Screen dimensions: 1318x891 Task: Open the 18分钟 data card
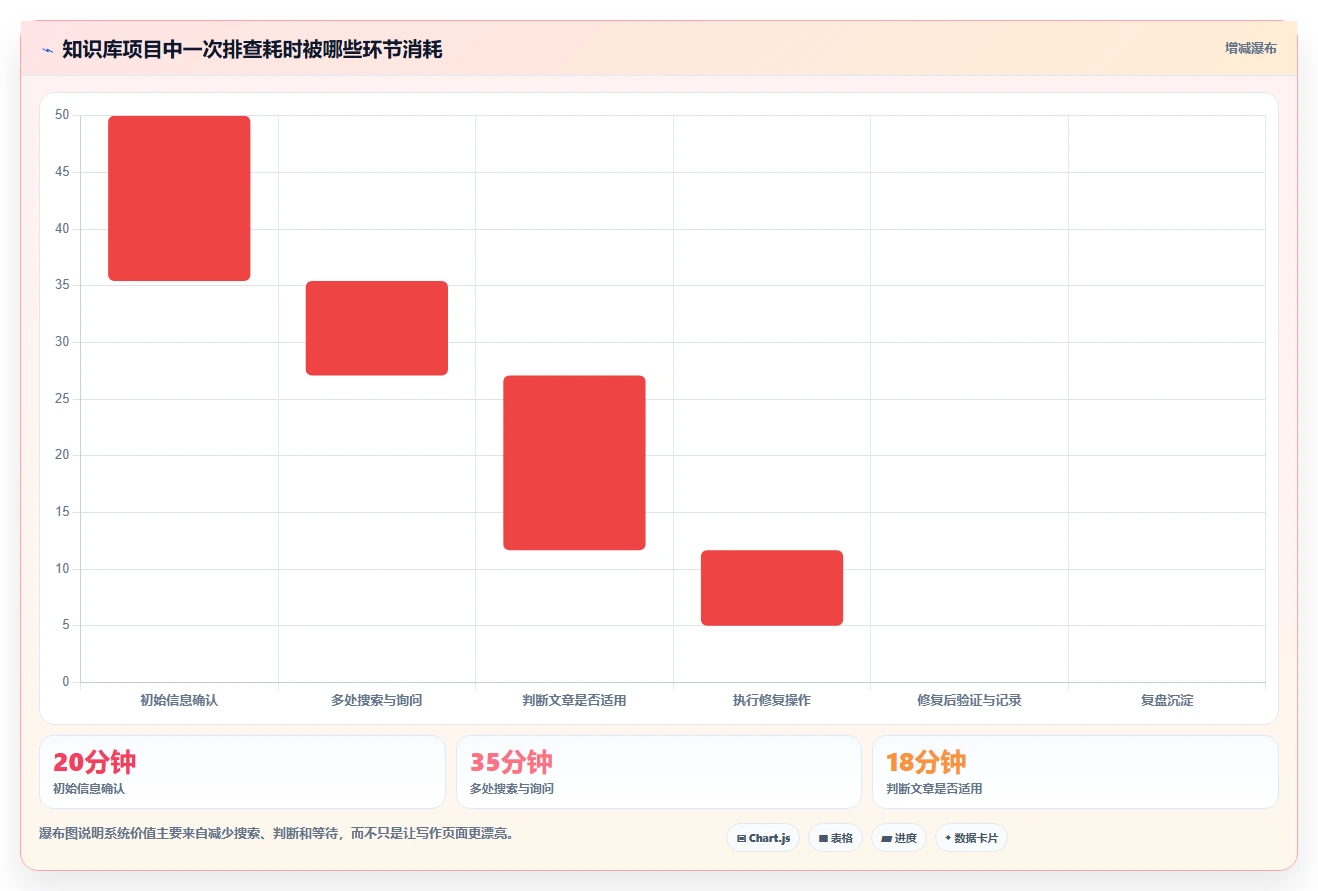pyautogui.click(x=1075, y=772)
